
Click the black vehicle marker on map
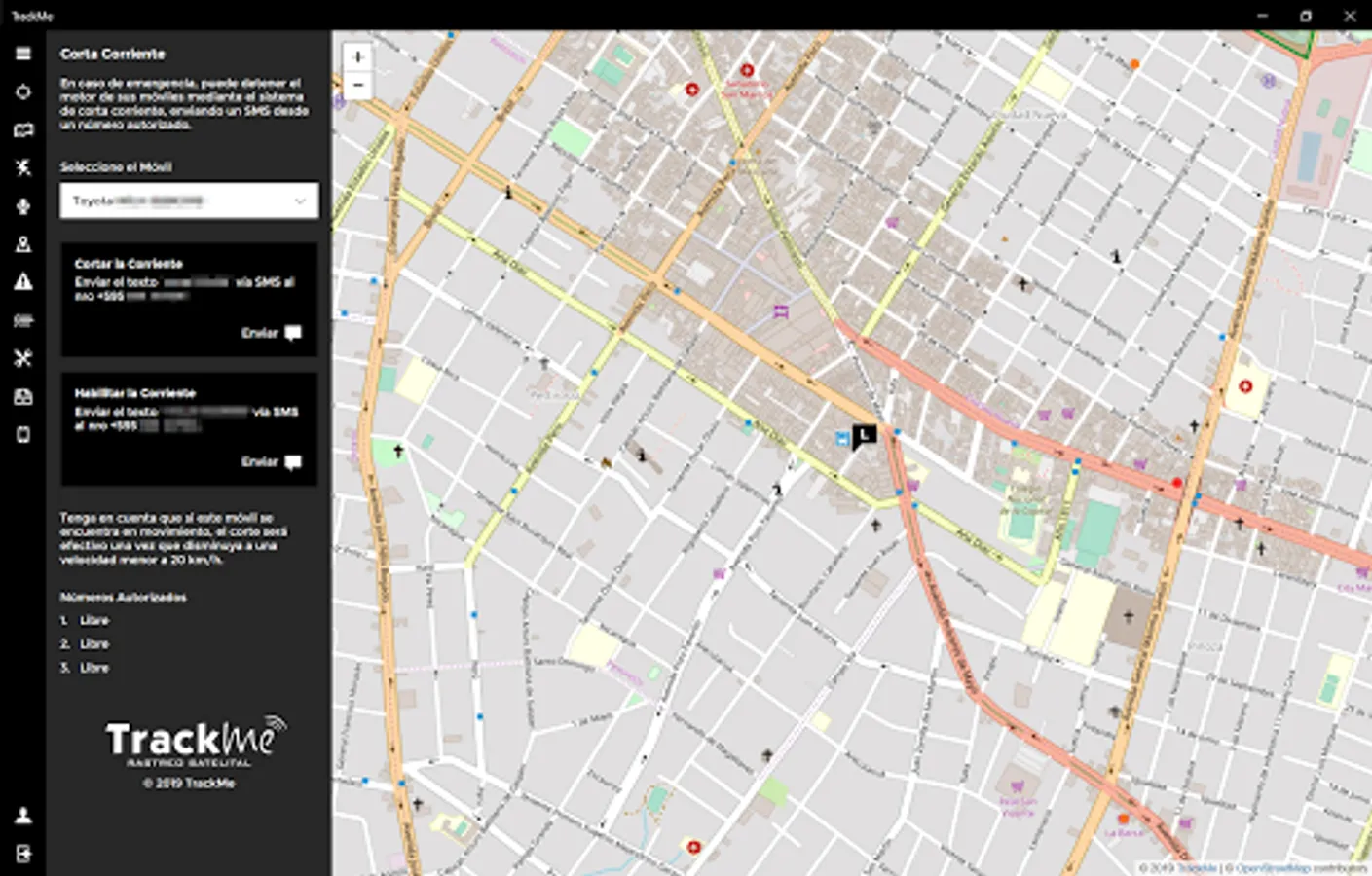click(x=864, y=436)
